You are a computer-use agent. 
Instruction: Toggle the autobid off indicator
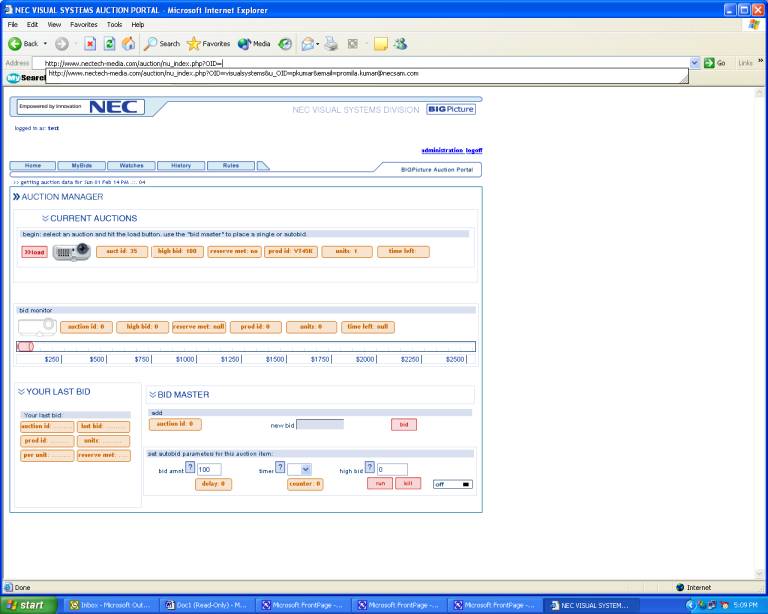[453, 484]
